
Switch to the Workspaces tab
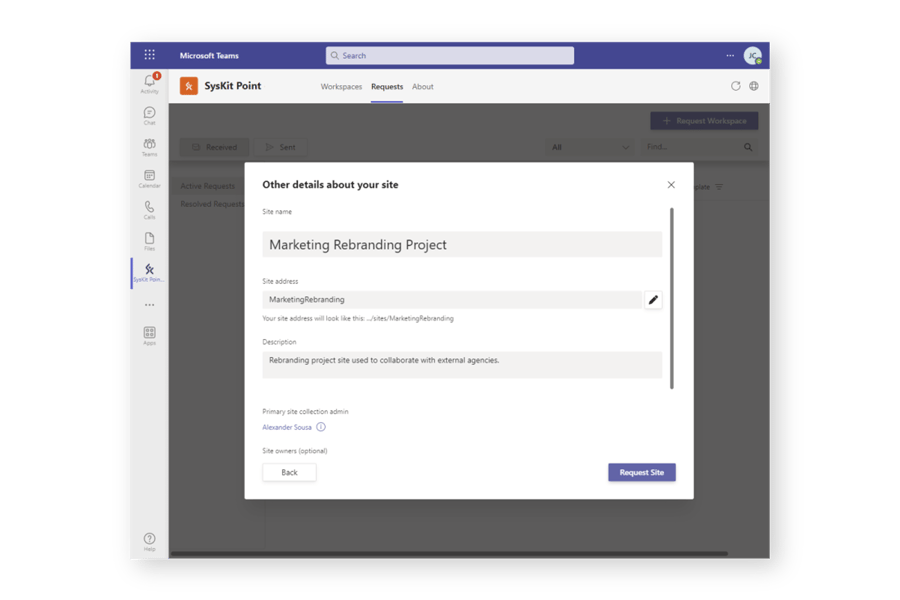[x=341, y=87]
